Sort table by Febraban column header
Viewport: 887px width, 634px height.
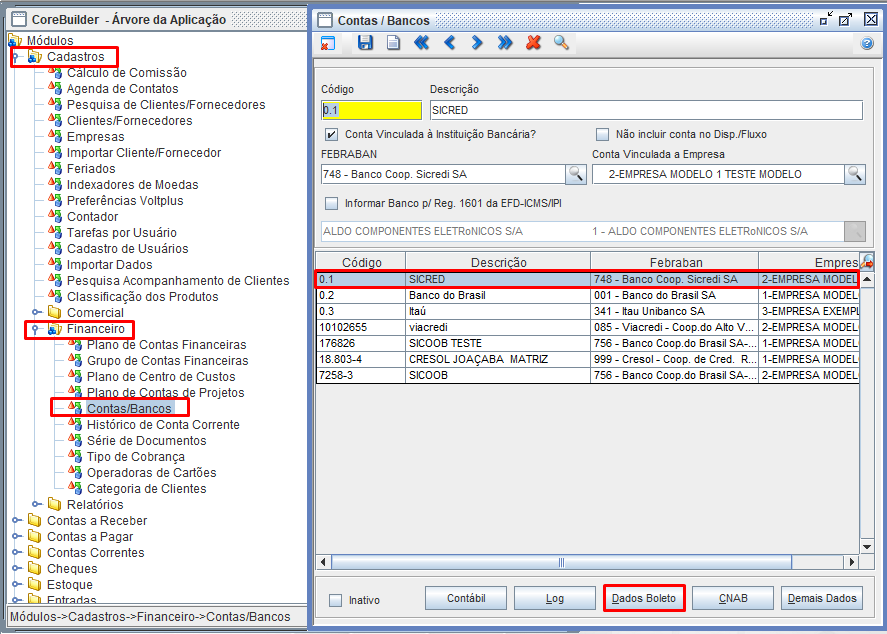click(x=675, y=262)
